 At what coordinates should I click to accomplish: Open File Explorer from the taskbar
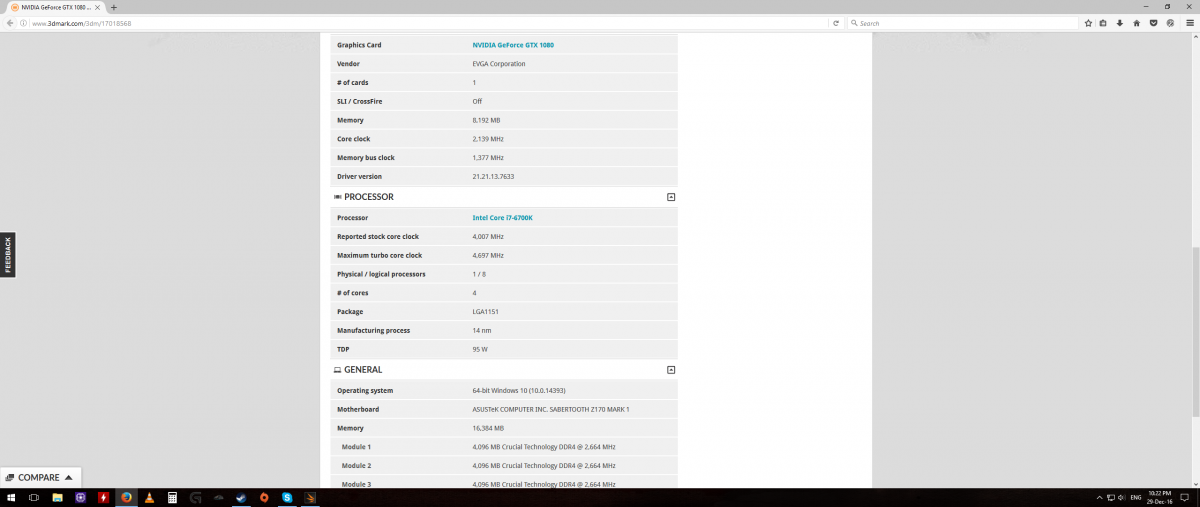[x=57, y=498]
